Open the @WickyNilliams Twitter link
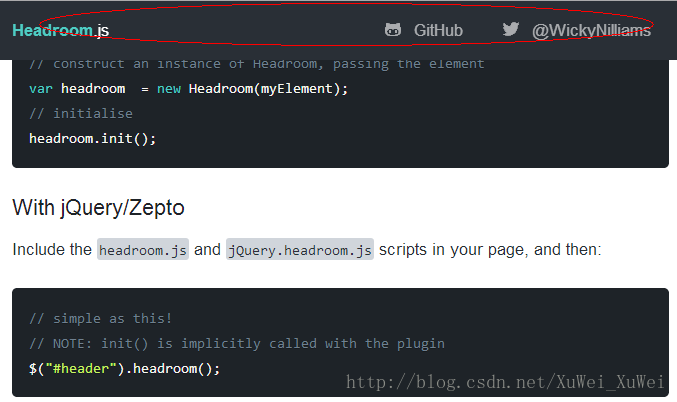This screenshot has width=677, height=402. pyautogui.click(x=591, y=31)
